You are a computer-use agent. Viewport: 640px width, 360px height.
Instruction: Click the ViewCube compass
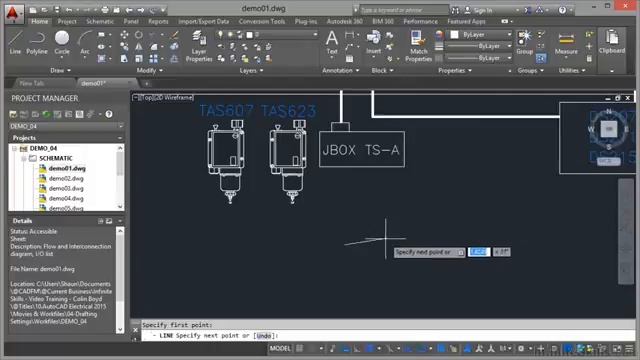pos(609,129)
